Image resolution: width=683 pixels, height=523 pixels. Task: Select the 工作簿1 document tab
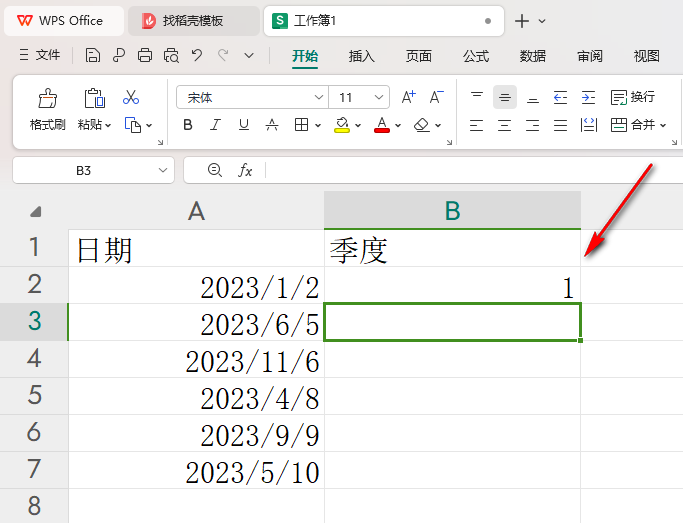(384, 21)
